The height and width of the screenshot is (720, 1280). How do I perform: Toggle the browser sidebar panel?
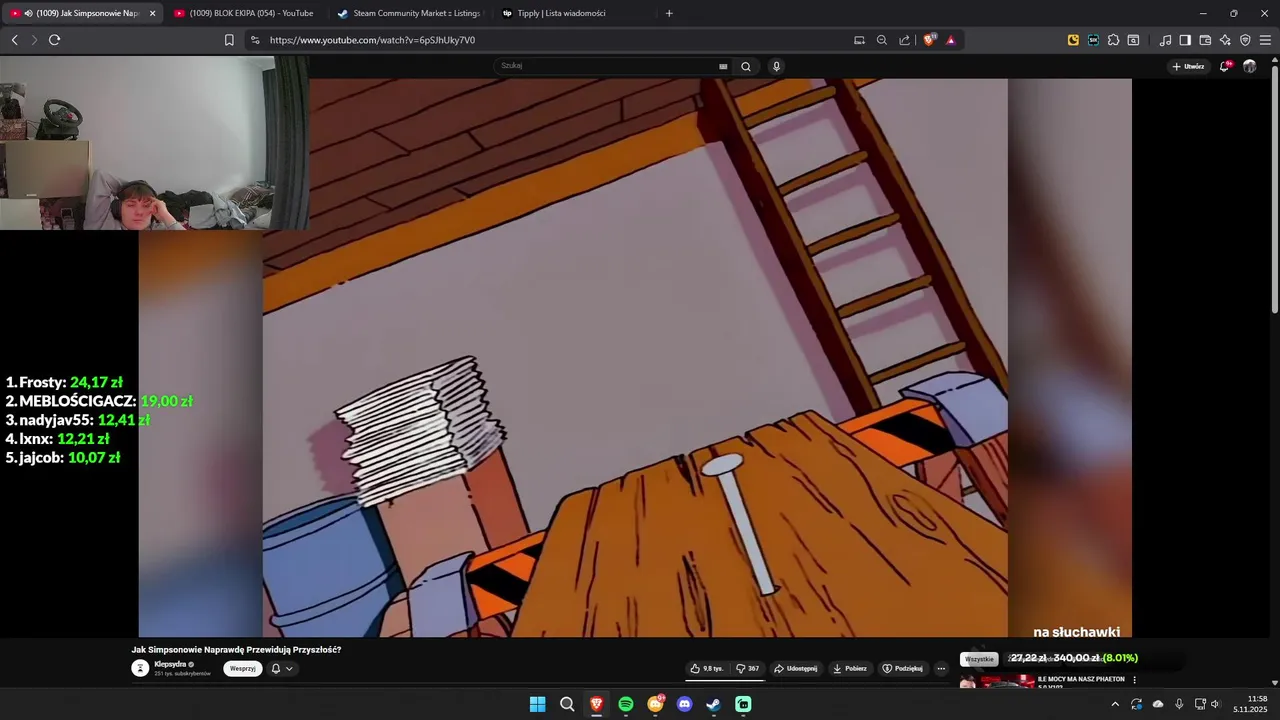click(x=1185, y=40)
